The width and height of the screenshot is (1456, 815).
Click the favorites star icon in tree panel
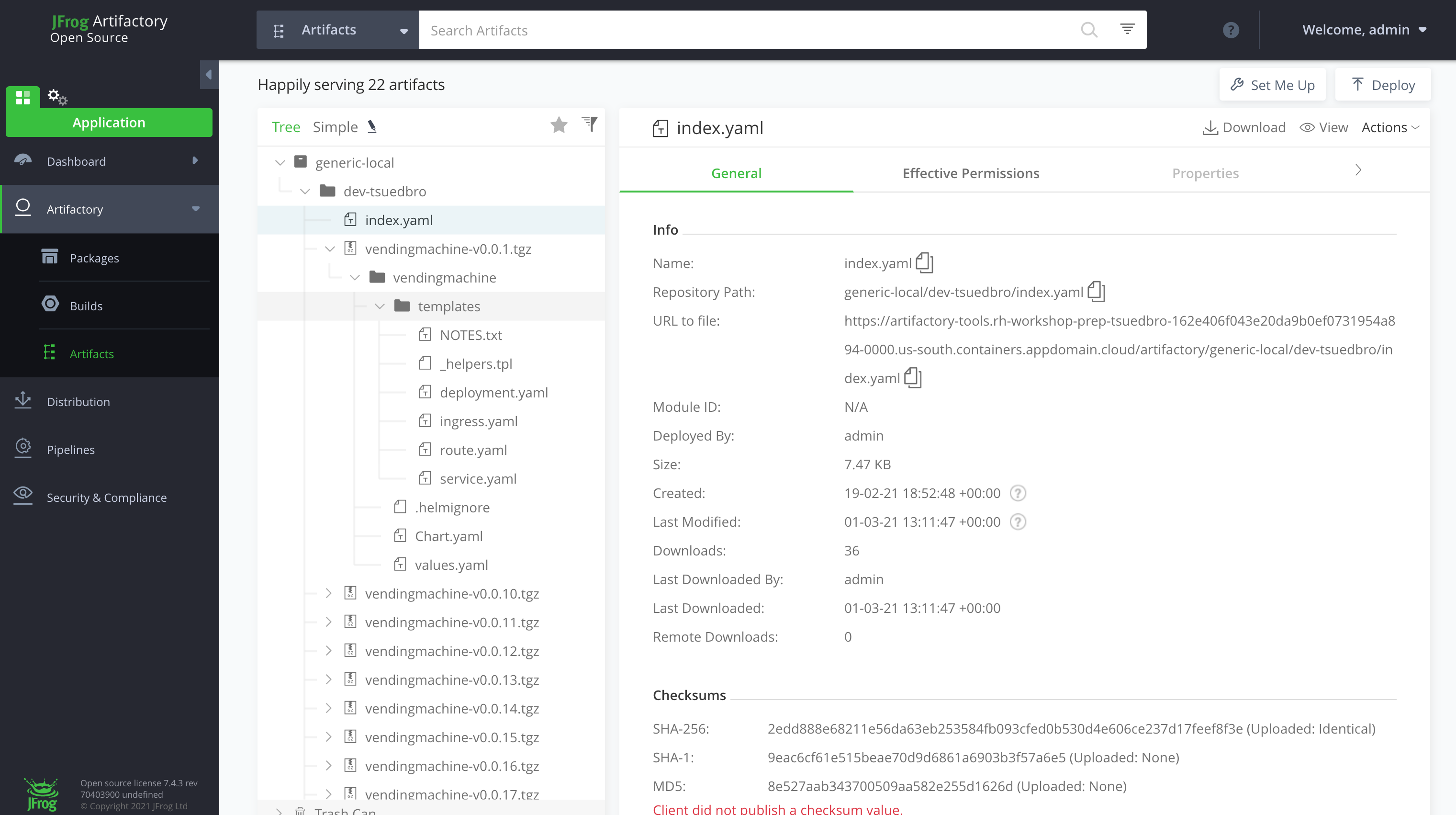pos(559,125)
